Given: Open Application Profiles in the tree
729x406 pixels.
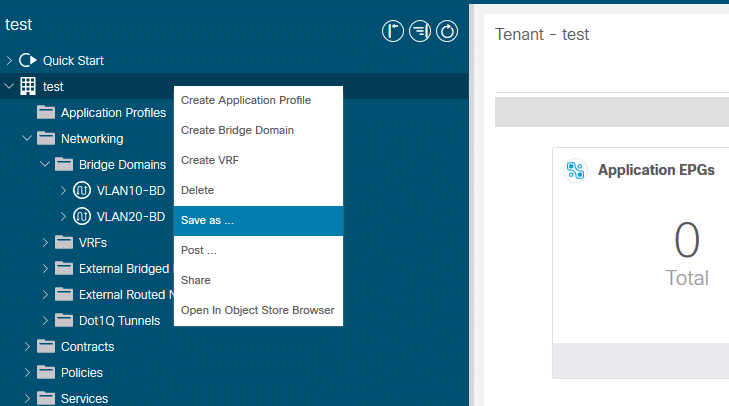Looking at the screenshot, I should 113,113.
